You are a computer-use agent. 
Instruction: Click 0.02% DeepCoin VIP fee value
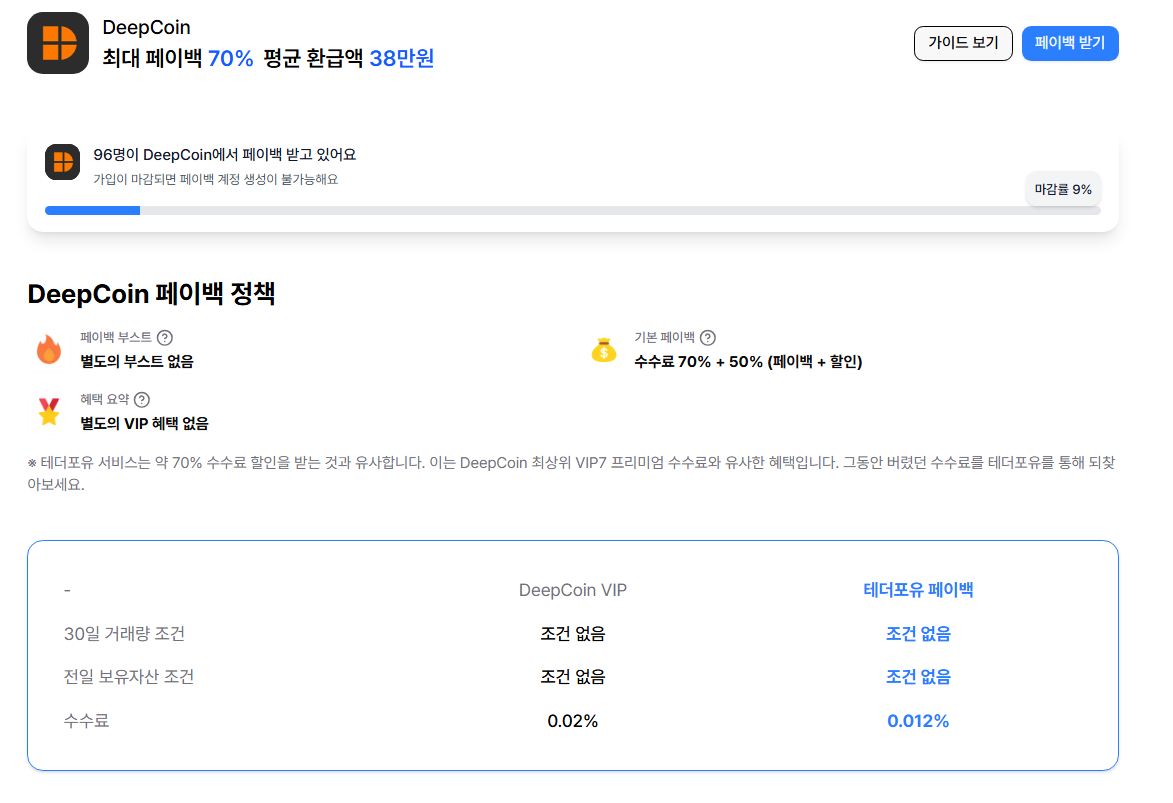click(x=573, y=721)
